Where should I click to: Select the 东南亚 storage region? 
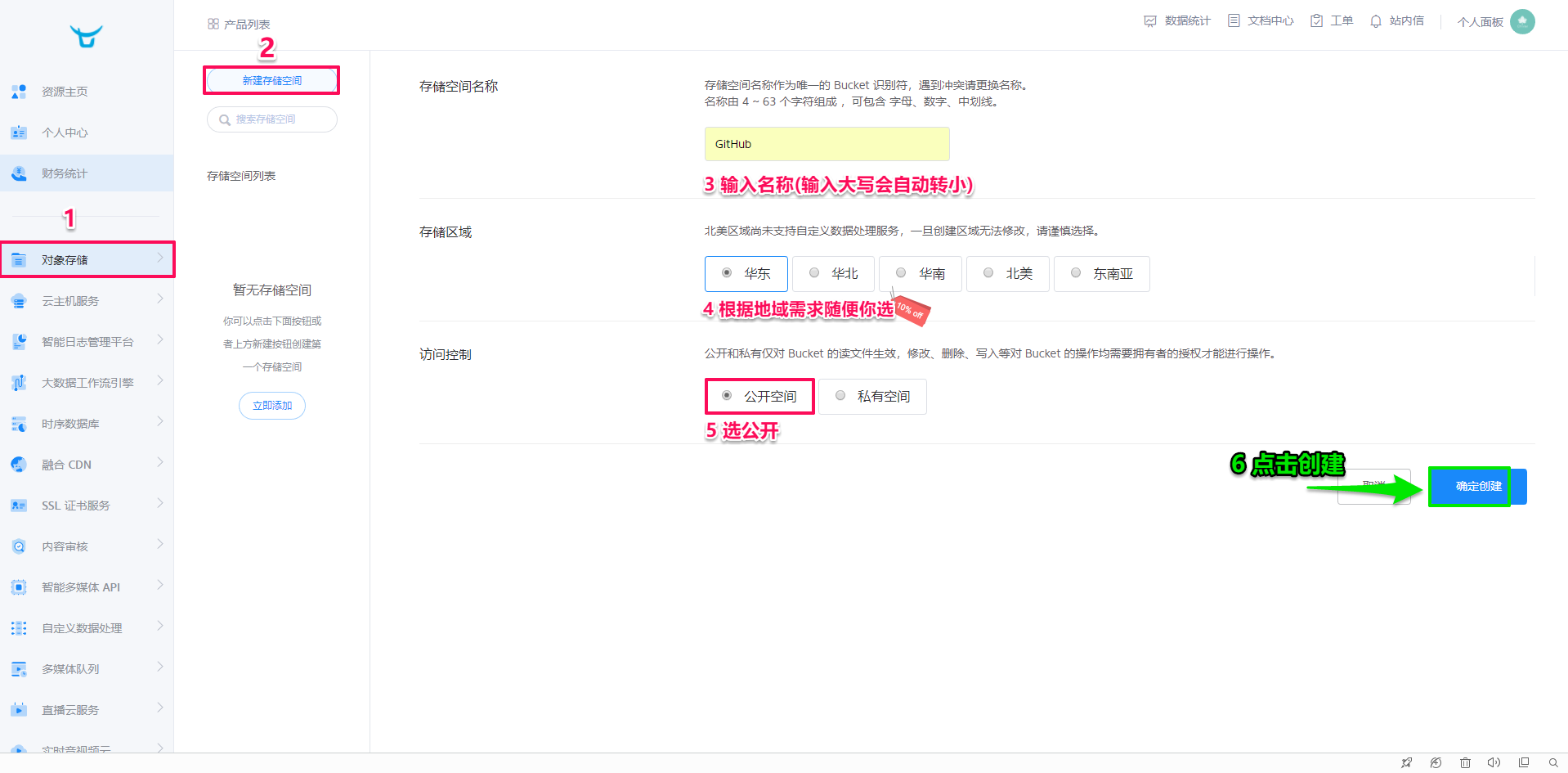tap(1102, 274)
